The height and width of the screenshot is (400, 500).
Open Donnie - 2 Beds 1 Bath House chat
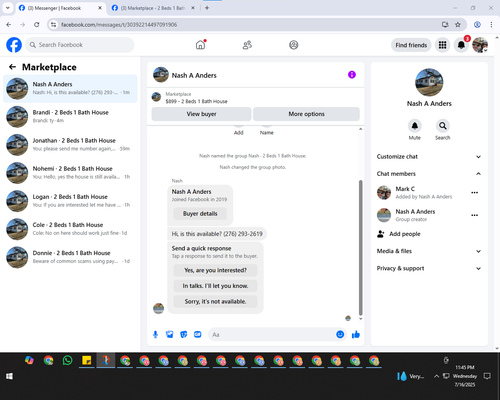coord(70,257)
